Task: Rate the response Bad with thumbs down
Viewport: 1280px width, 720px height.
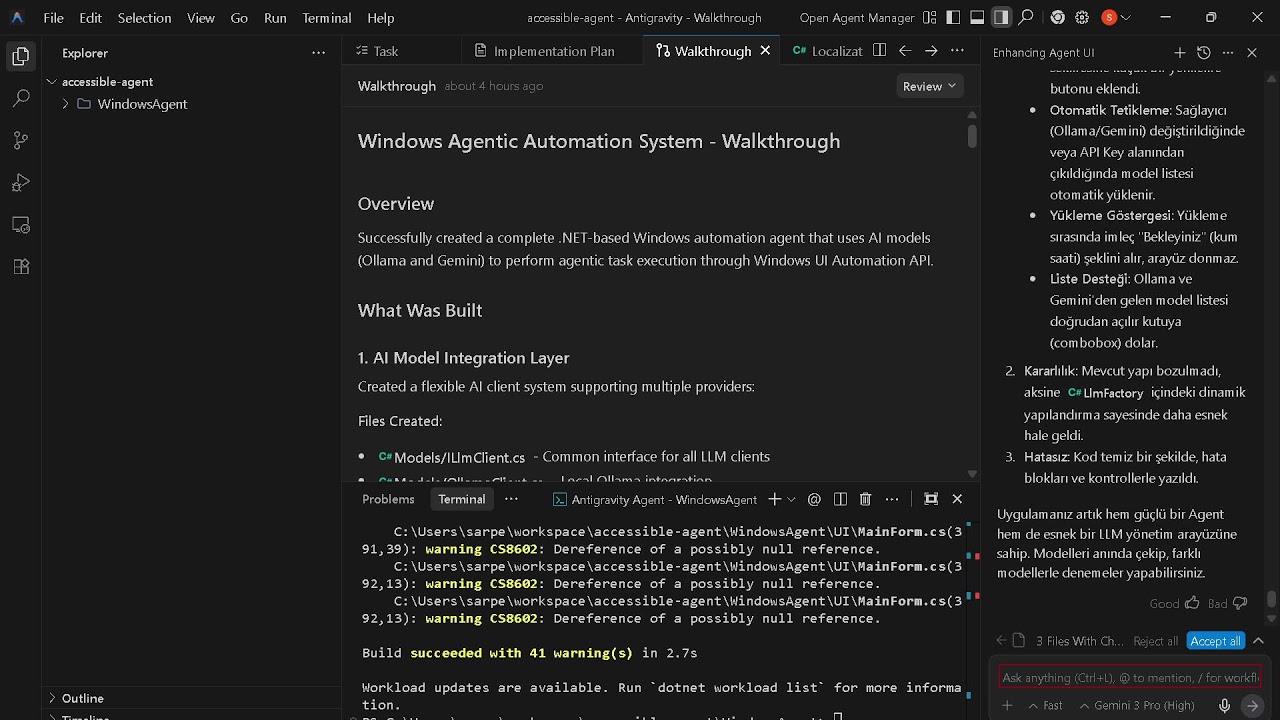Action: pyautogui.click(x=1240, y=603)
